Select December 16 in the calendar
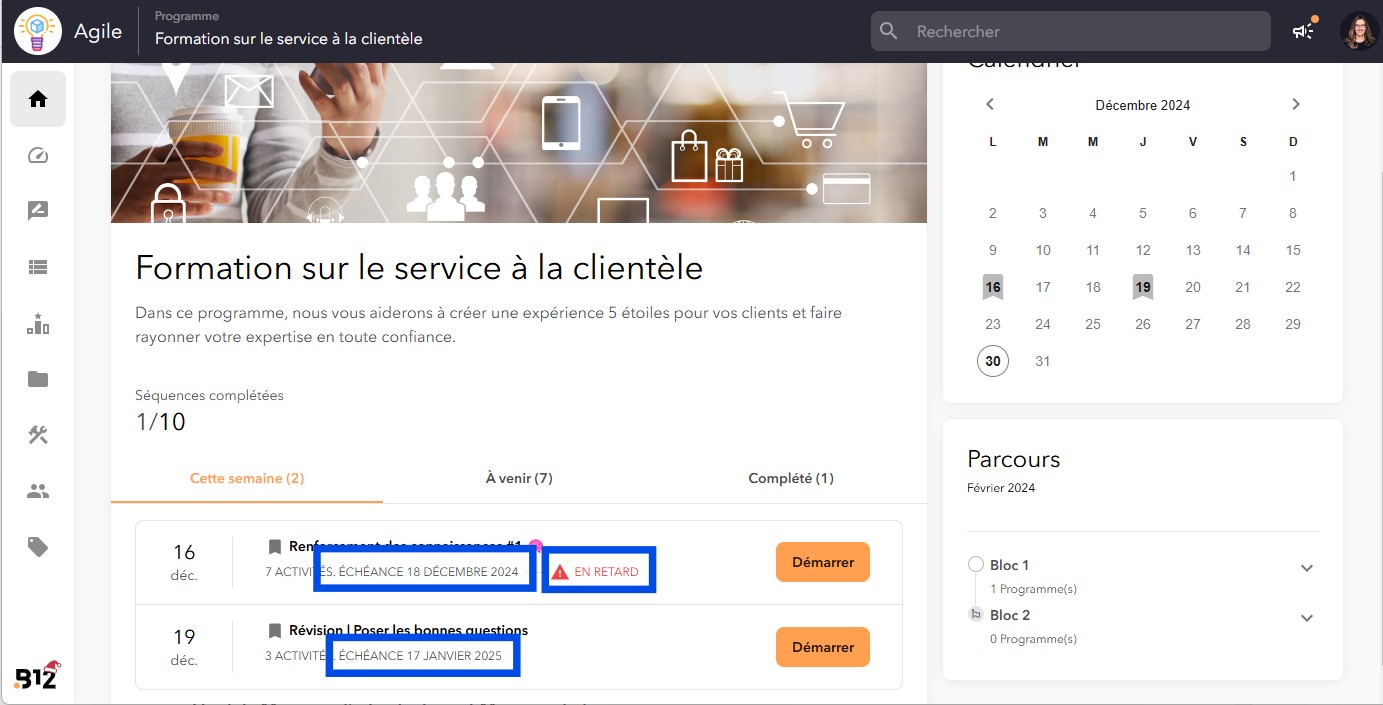This screenshot has height=705, width=1383. click(x=992, y=287)
